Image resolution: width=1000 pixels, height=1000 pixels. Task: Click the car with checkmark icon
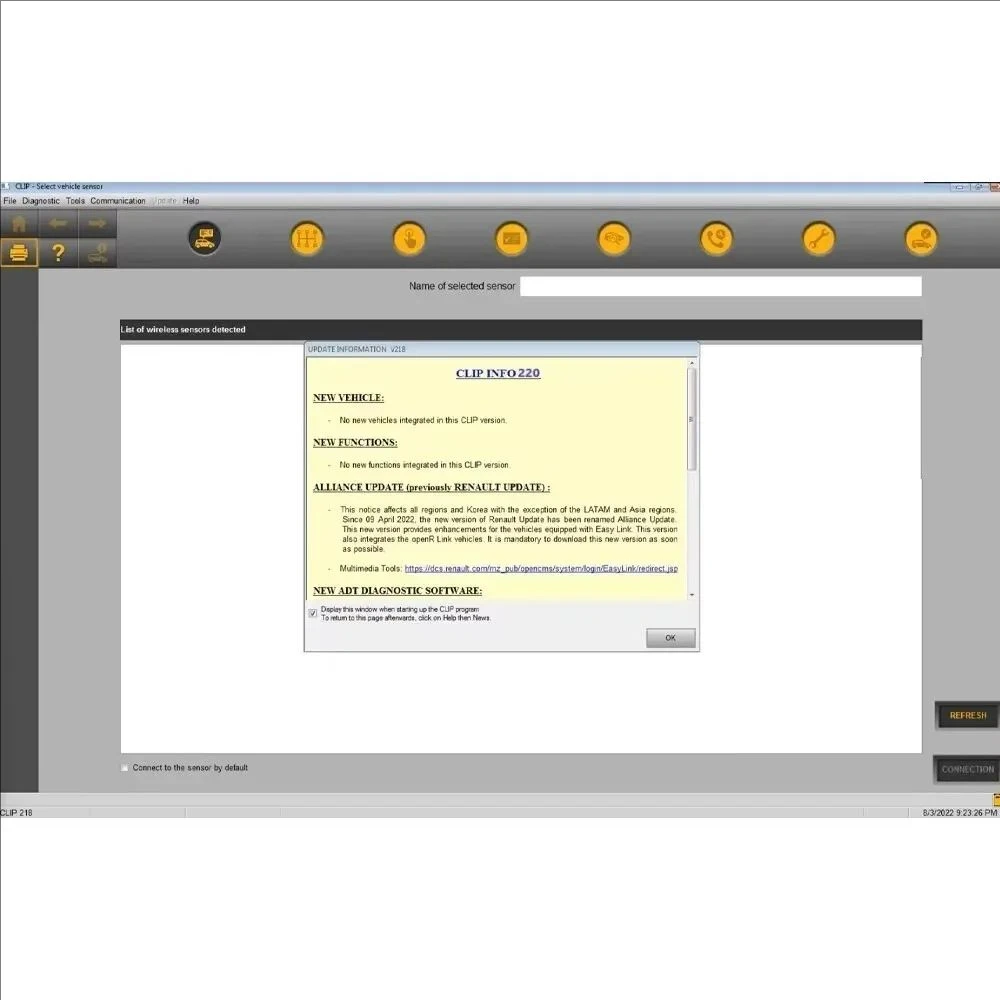(x=921, y=239)
